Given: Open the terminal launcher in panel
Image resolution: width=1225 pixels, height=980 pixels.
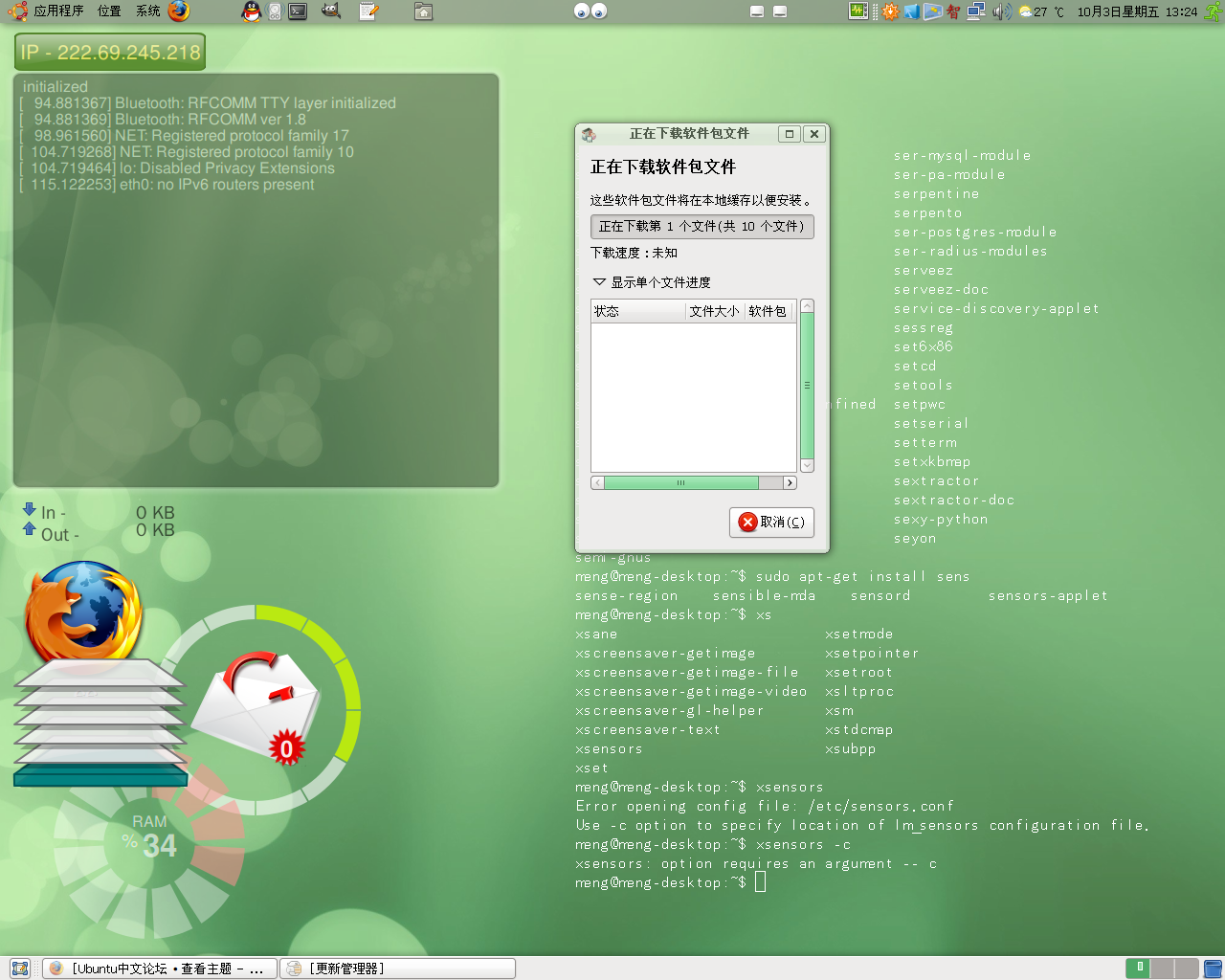Looking at the screenshot, I should click(x=298, y=11).
